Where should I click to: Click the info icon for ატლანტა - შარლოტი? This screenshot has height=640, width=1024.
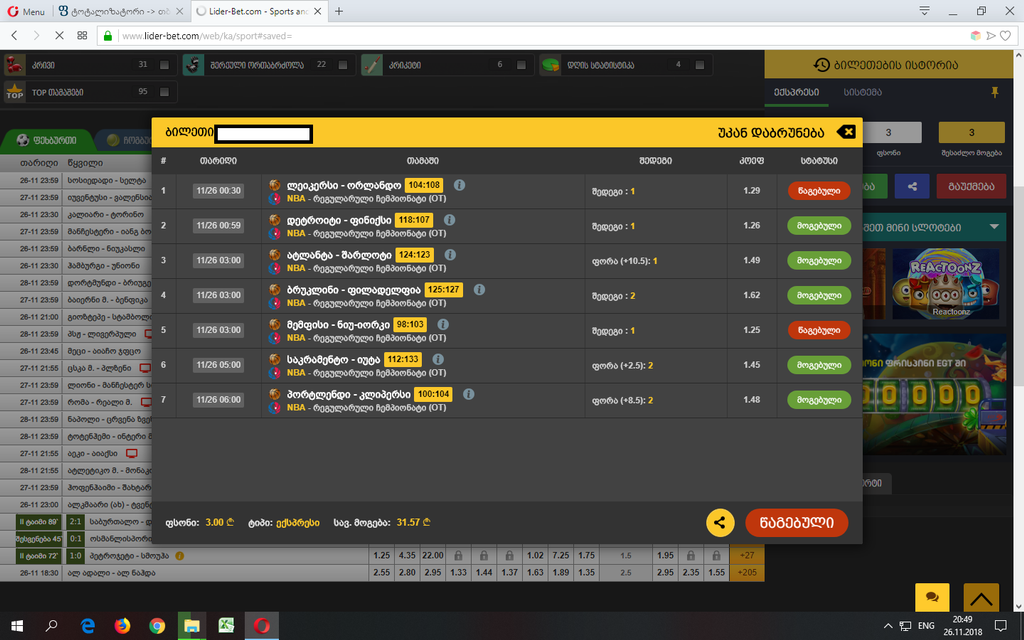[x=450, y=255]
